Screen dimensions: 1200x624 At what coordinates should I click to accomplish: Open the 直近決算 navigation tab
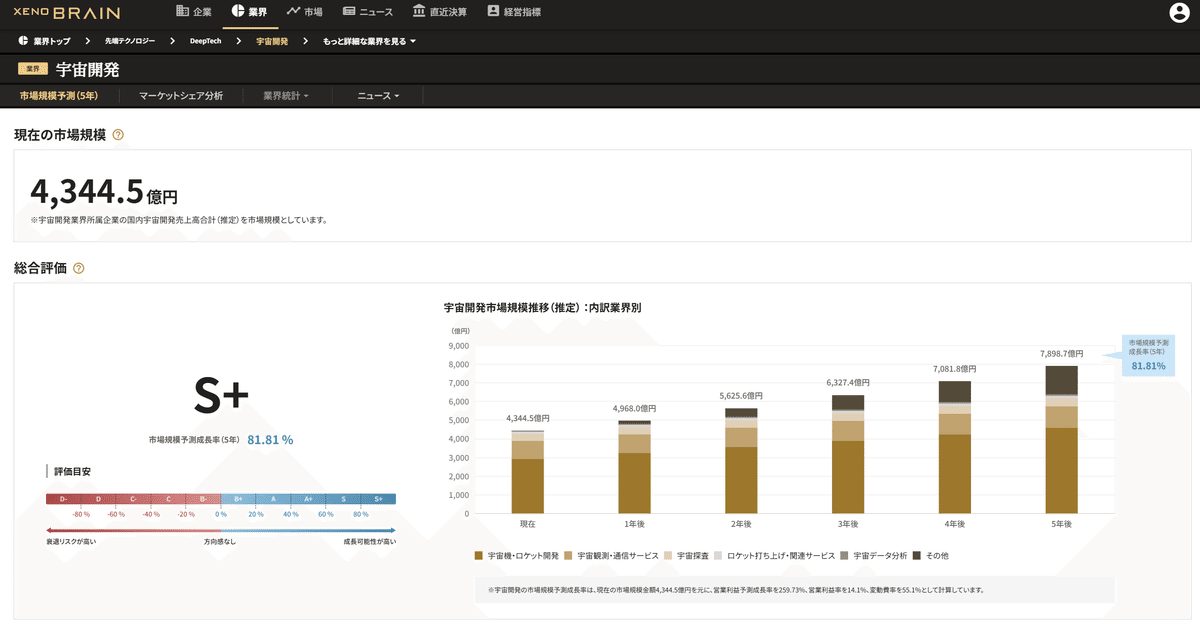coord(440,12)
